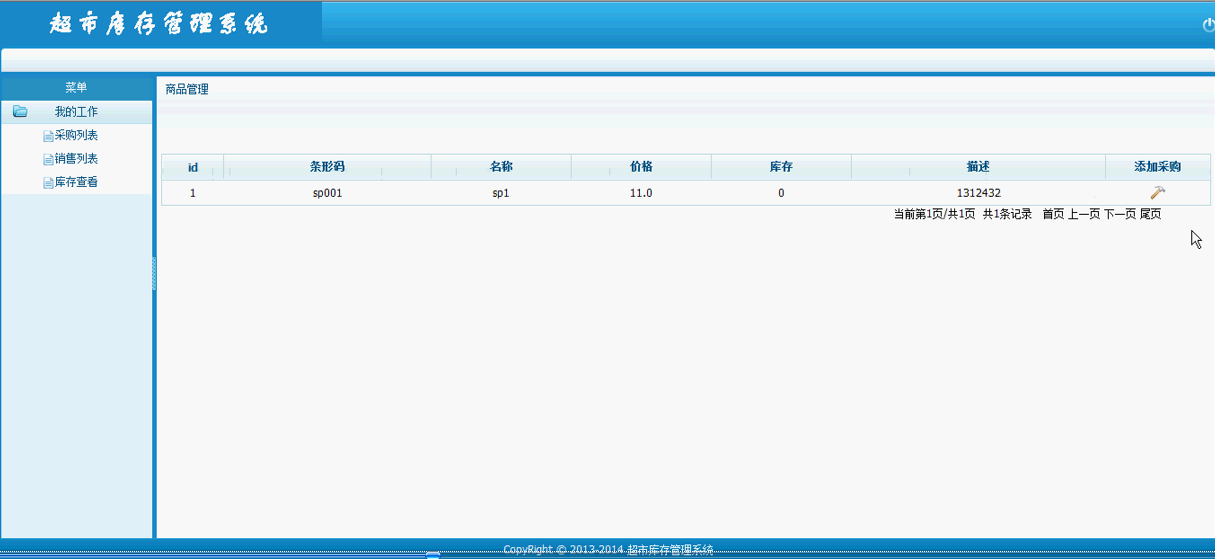The height and width of the screenshot is (559, 1215).
Task: Click the document icon next to 库存查看
Action: coord(48,183)
